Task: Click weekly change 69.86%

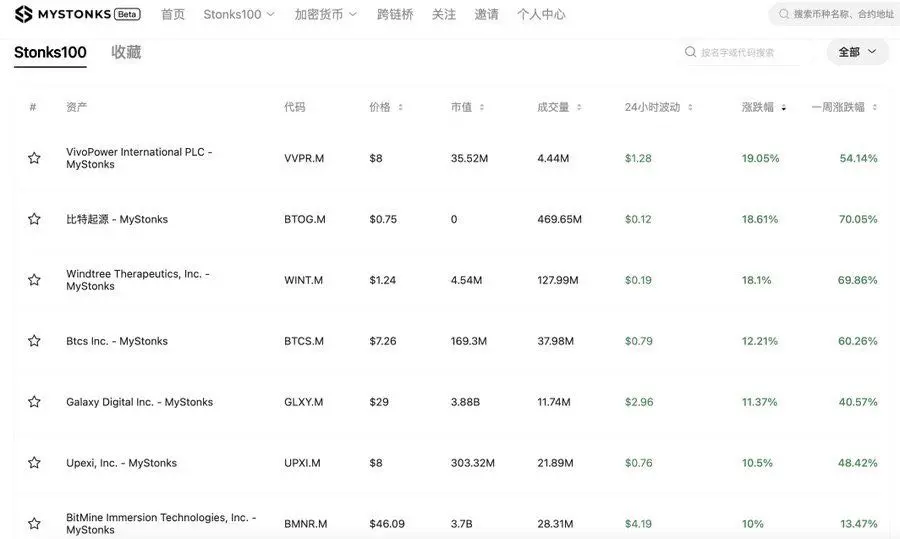Action: pos(858,280)
